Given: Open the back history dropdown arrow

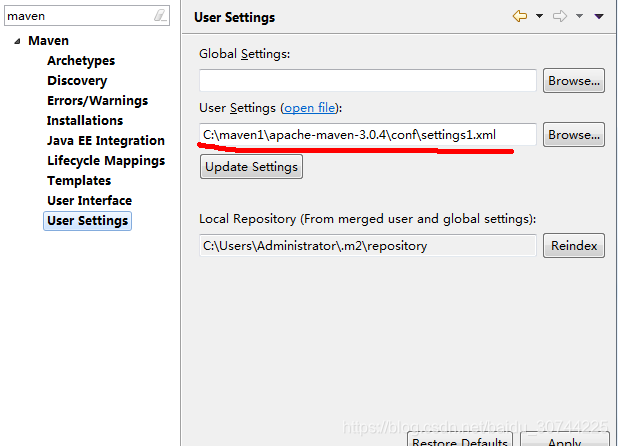Looking at the screenshot, I should [x=539, y=16].
